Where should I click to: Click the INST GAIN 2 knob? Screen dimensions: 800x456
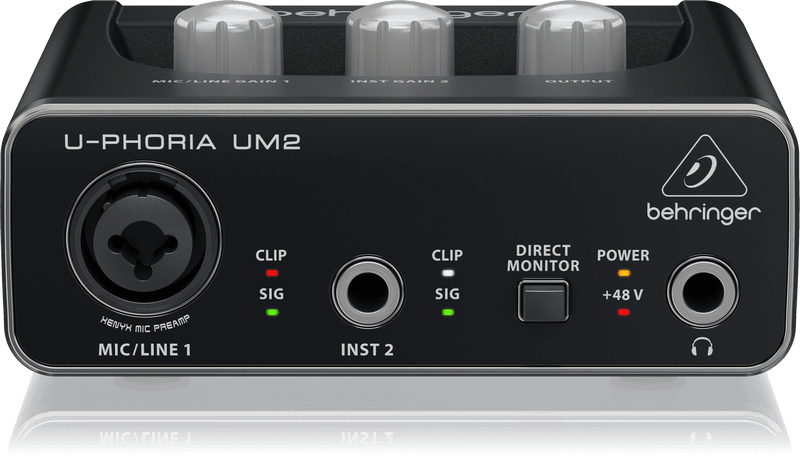[400, 37]
